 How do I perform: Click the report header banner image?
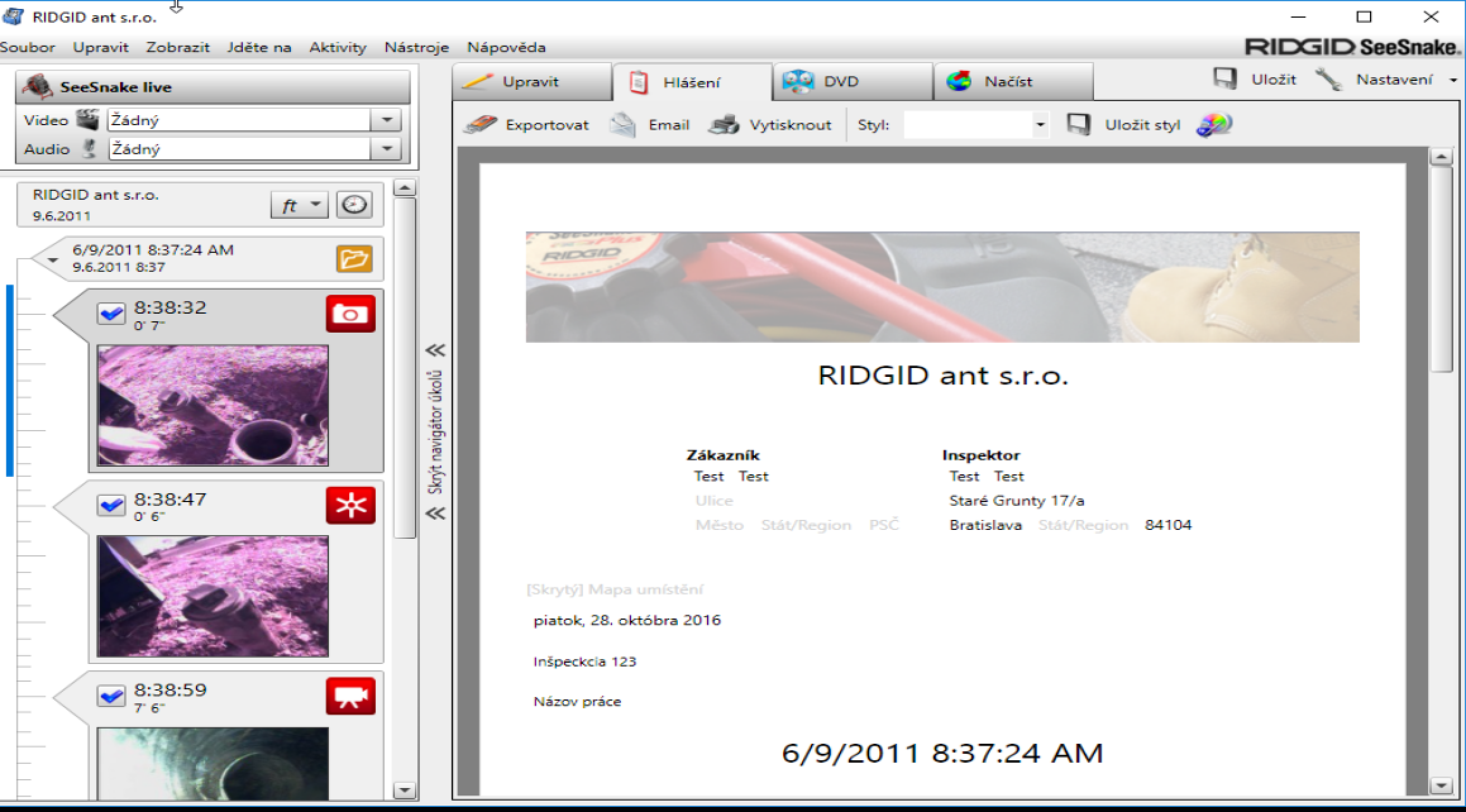tap(942, 287)
